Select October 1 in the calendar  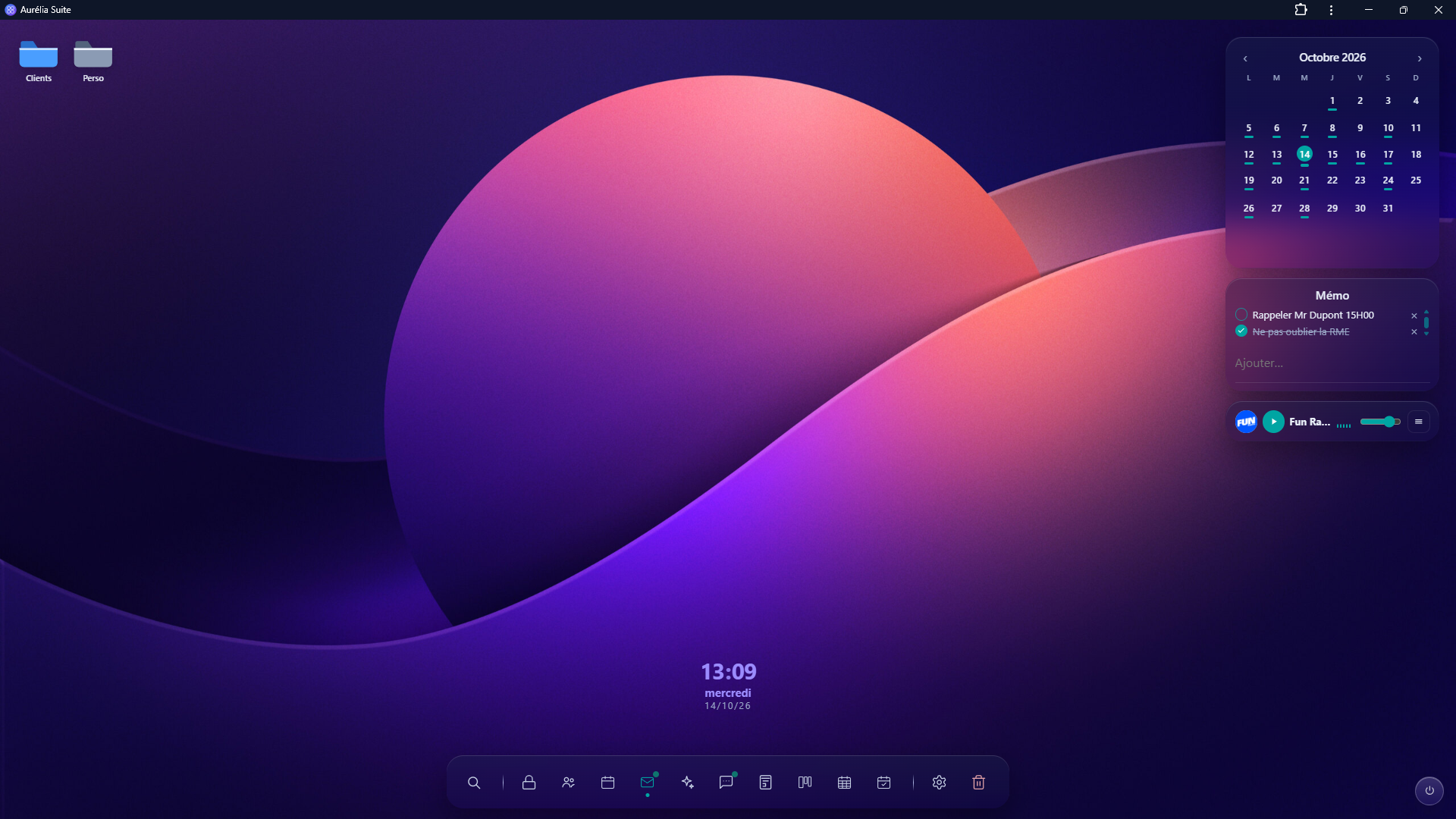[1332, 101]
